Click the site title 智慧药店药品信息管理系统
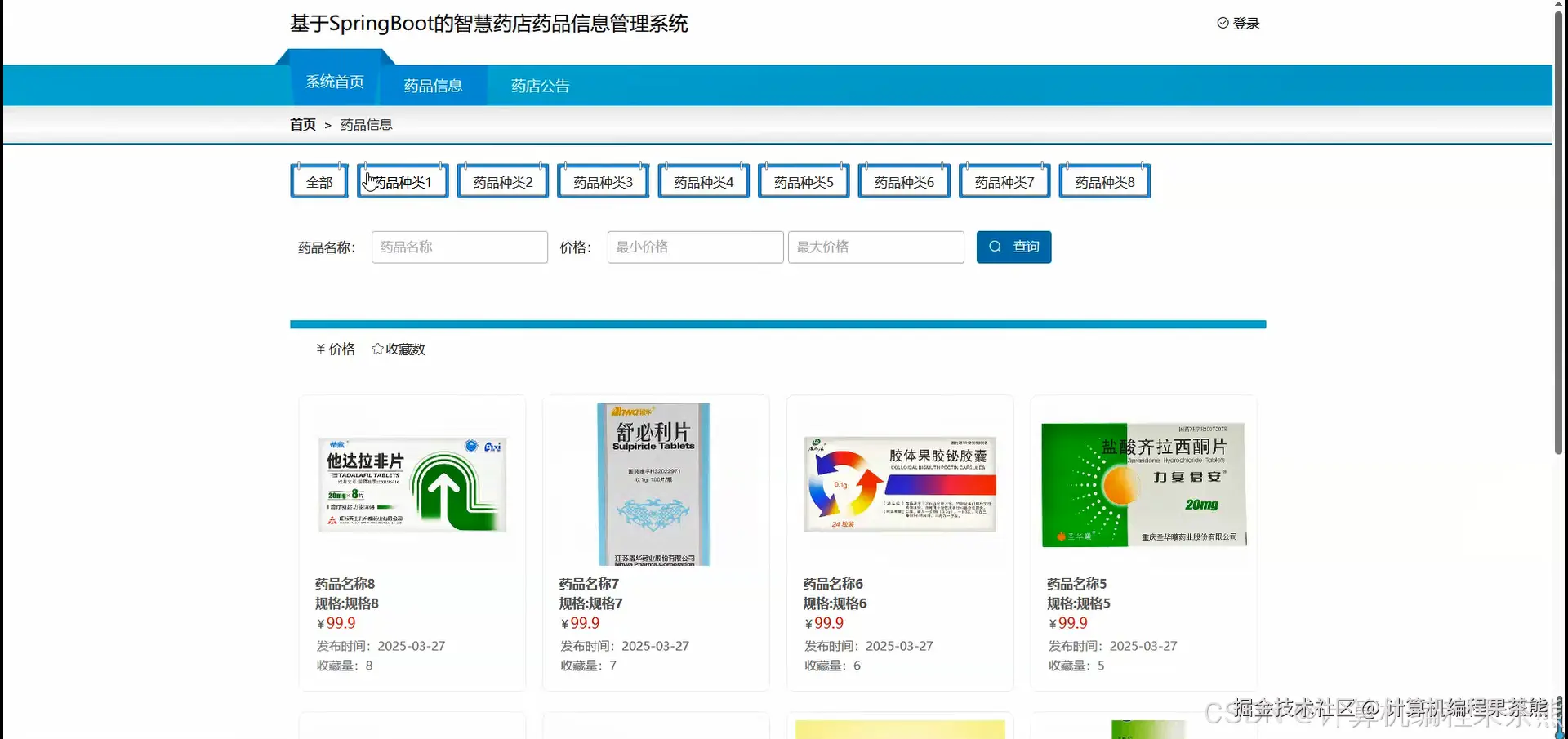Screen dimensions: 1568x739 [489, 24]
